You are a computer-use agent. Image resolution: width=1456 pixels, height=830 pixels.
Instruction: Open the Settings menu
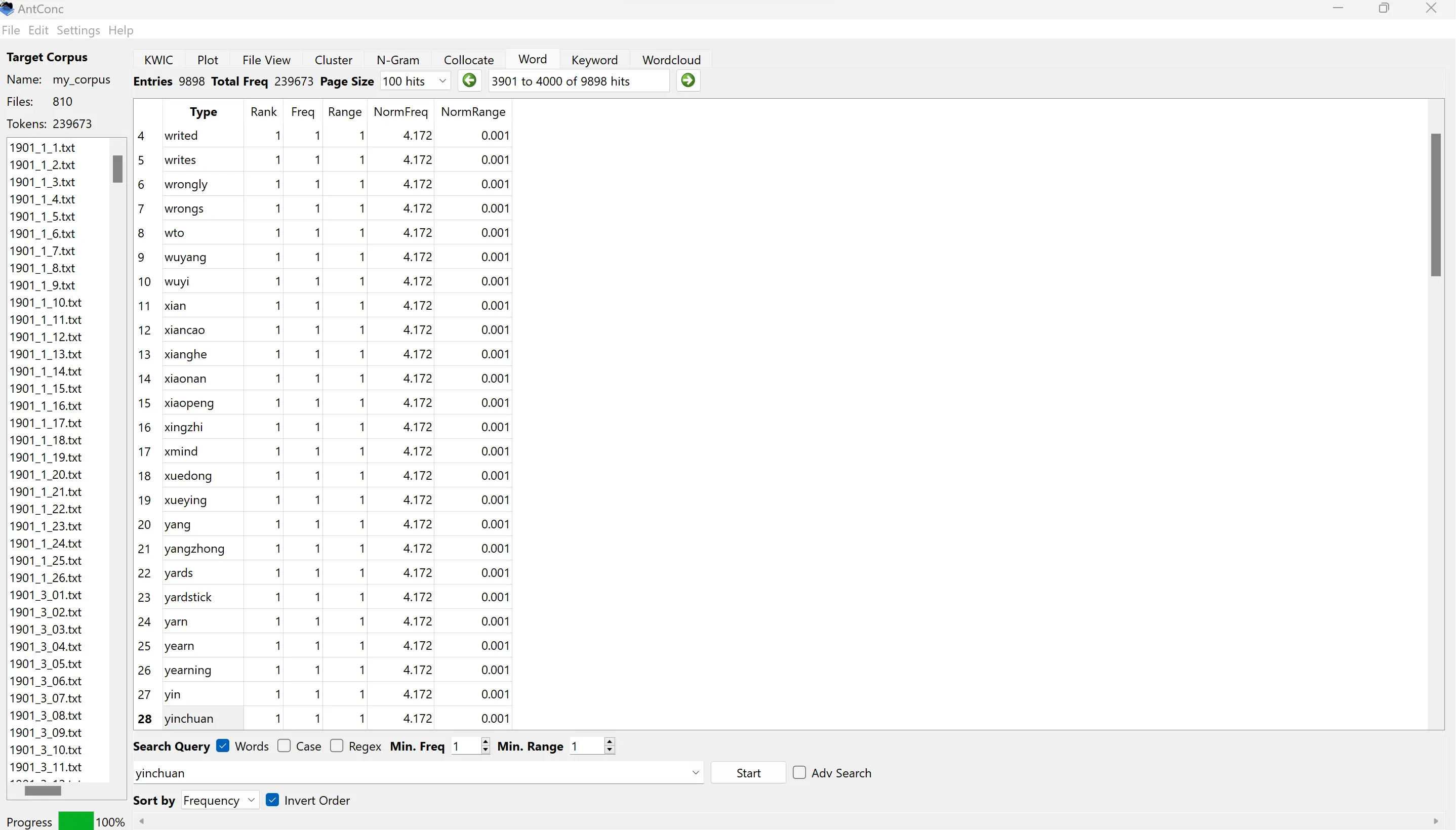click(x=78, y=30)
